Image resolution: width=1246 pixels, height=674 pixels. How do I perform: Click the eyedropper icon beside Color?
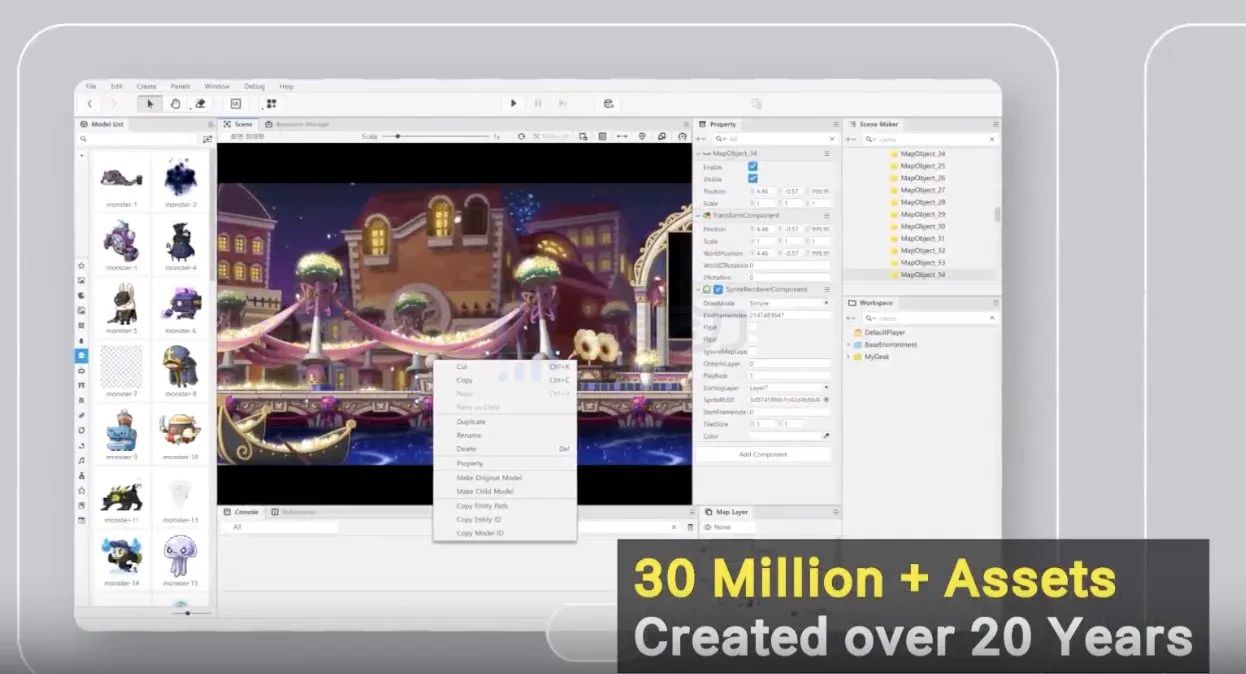click(x=826, y=436)
